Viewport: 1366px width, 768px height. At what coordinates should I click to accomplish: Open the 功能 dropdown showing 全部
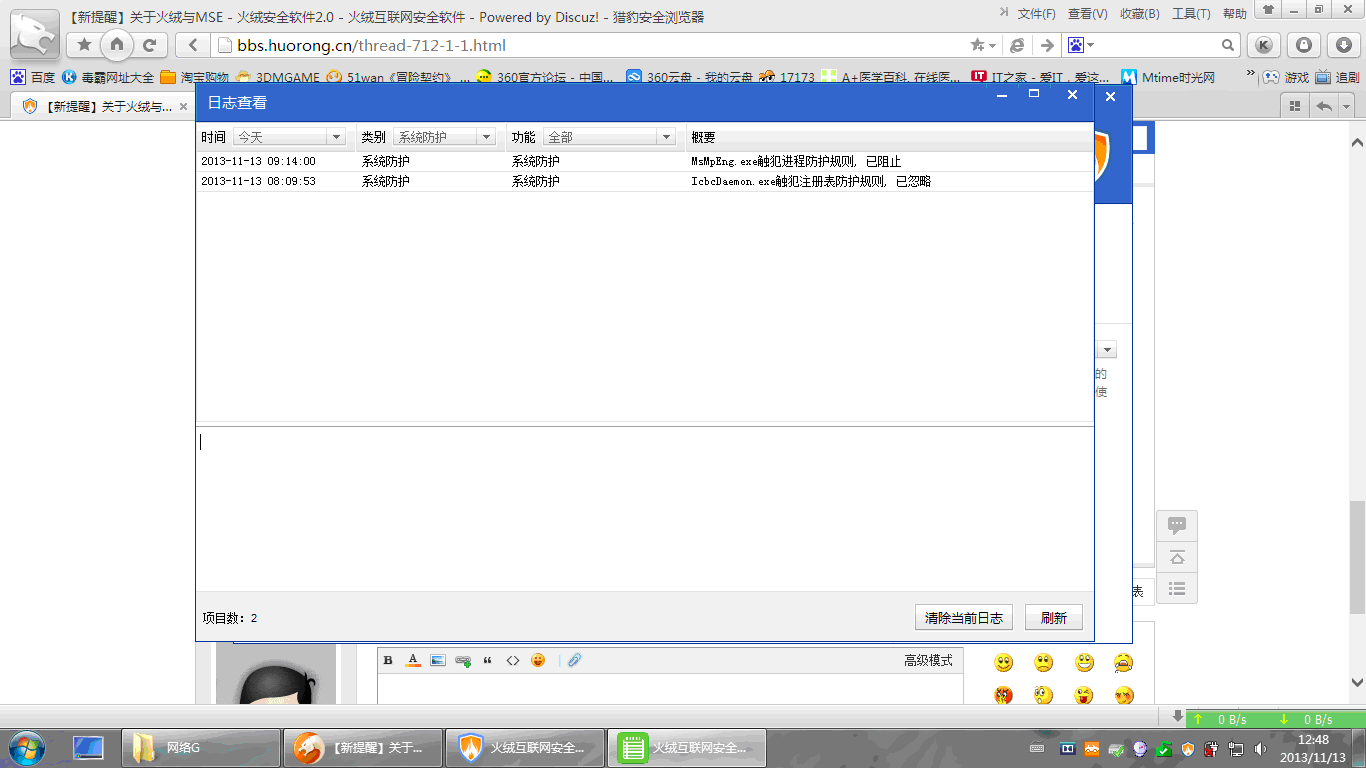tap(664, 136)
